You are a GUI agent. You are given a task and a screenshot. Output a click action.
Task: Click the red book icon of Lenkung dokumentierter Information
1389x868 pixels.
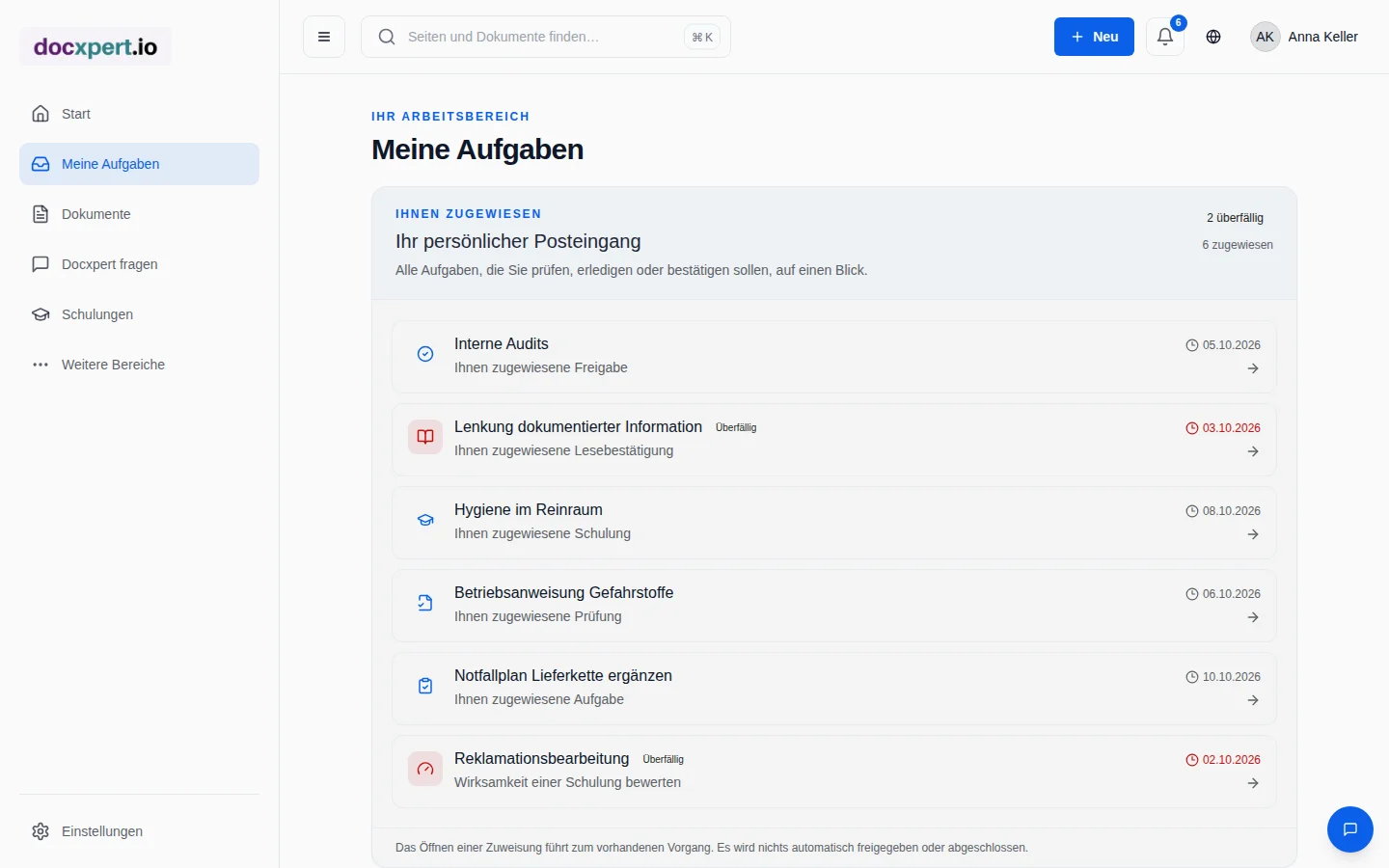425,437
